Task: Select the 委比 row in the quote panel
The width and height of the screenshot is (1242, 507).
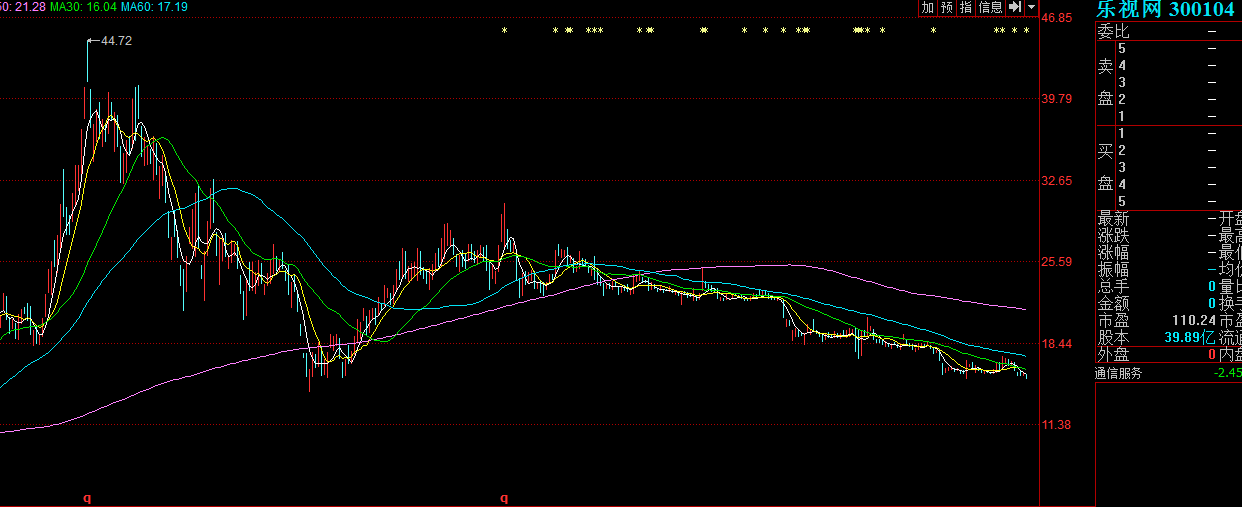Action: 1168,31
